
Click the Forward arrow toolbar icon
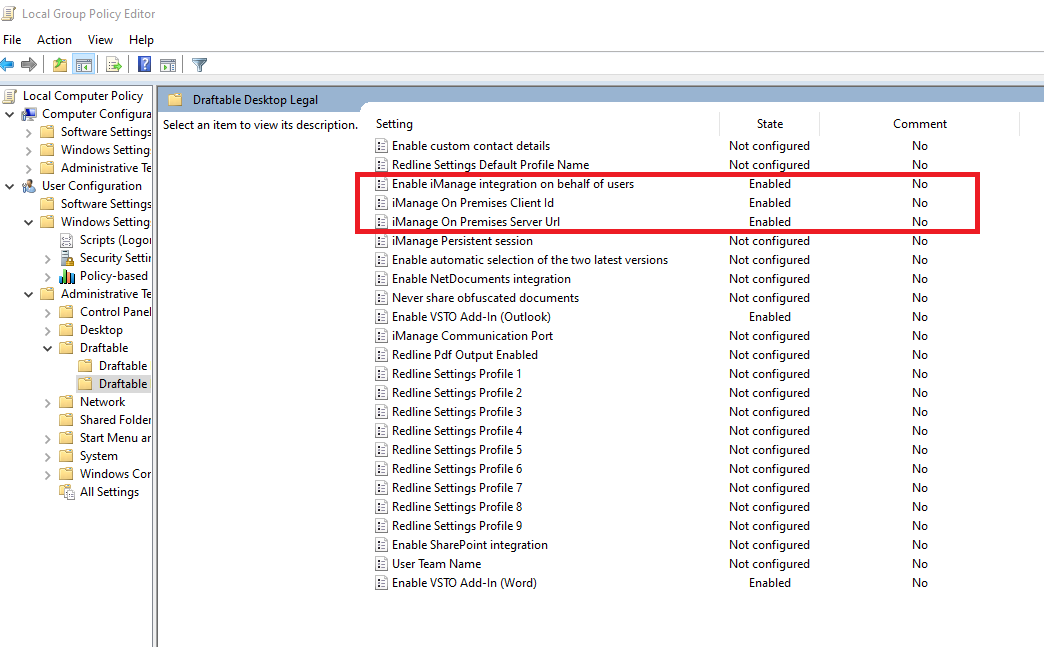click(29, 65)
